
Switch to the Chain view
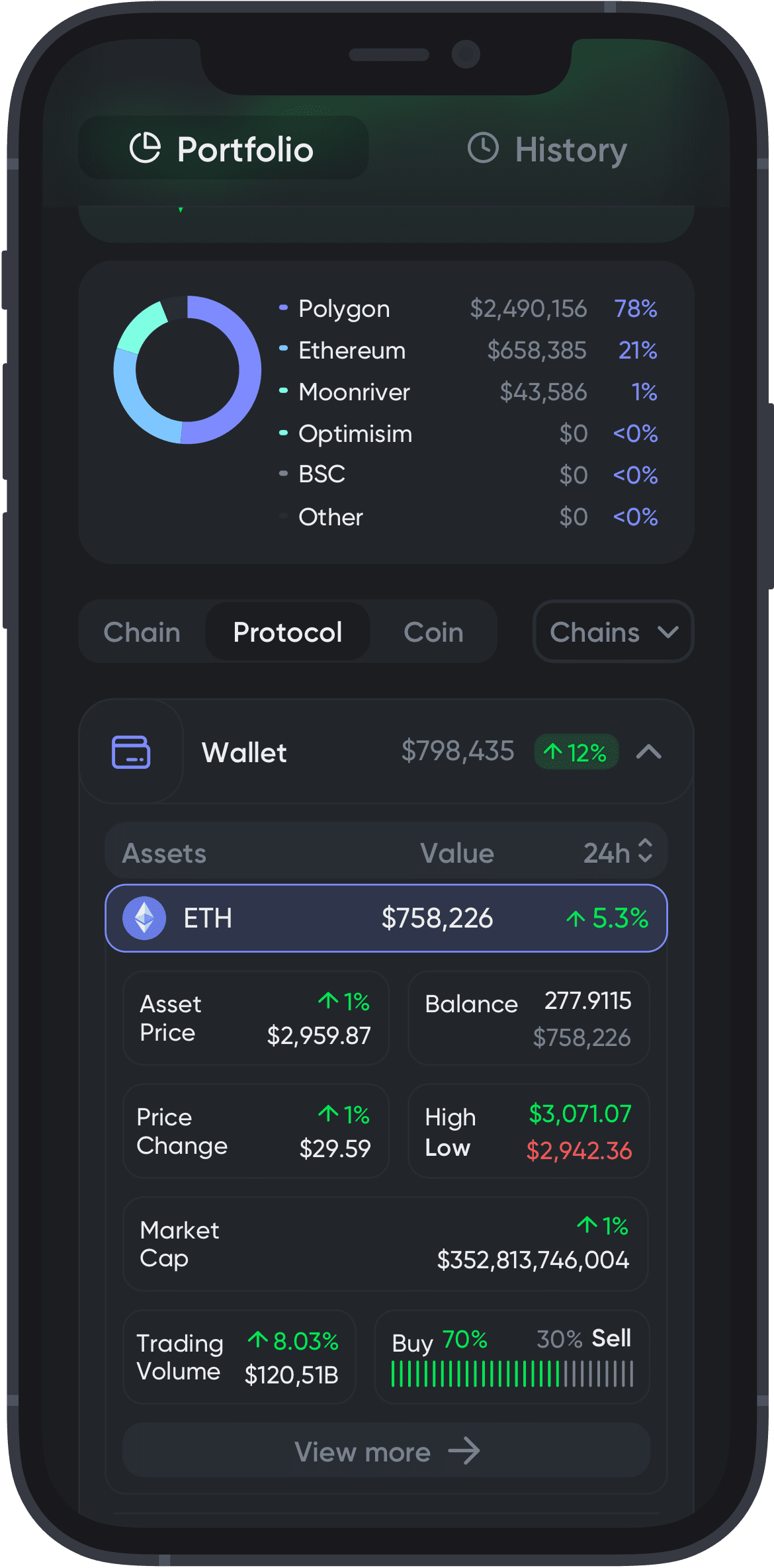tap(142, 632)
